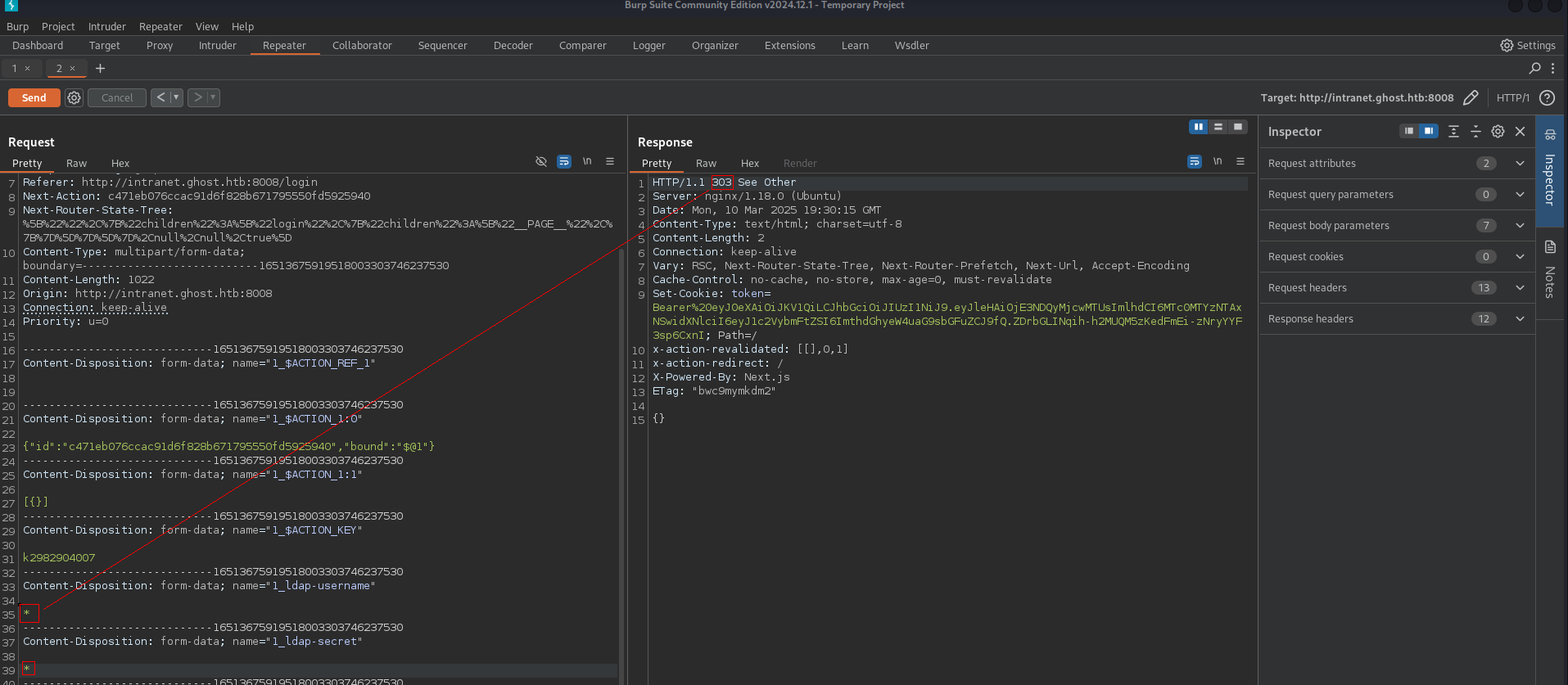The width and height of the screenshot is (1568, 685).
Task: Open Response viewer hamburger menu
Action: coord(1240,162)
